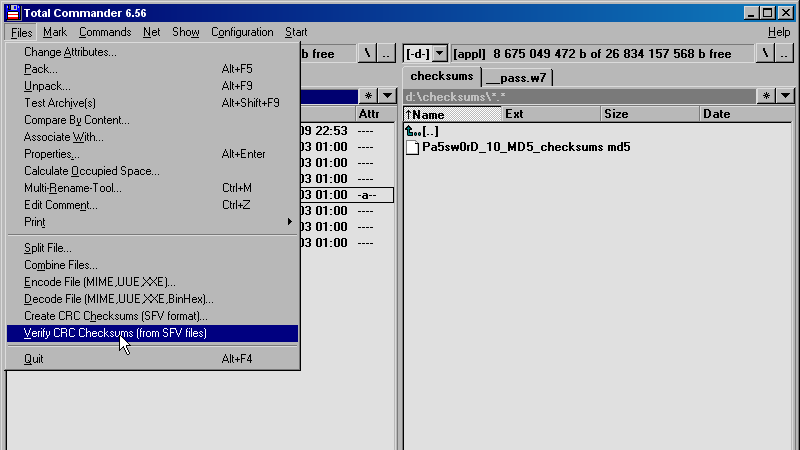
Task: Select Split File... menu entry
Action: pos(153,248)
